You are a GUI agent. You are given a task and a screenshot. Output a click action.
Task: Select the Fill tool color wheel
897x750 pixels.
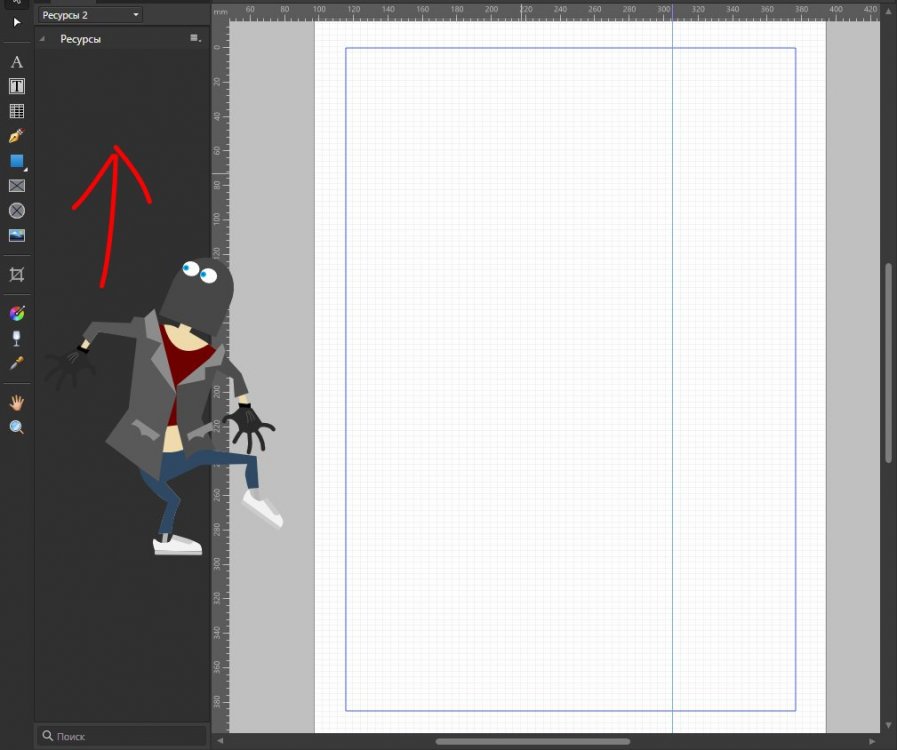click(x=17, y=314)
